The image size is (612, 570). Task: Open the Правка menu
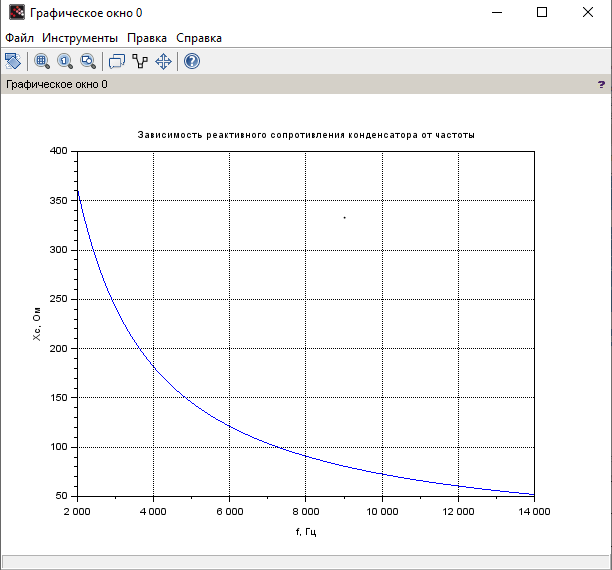(x=147, y=38)
